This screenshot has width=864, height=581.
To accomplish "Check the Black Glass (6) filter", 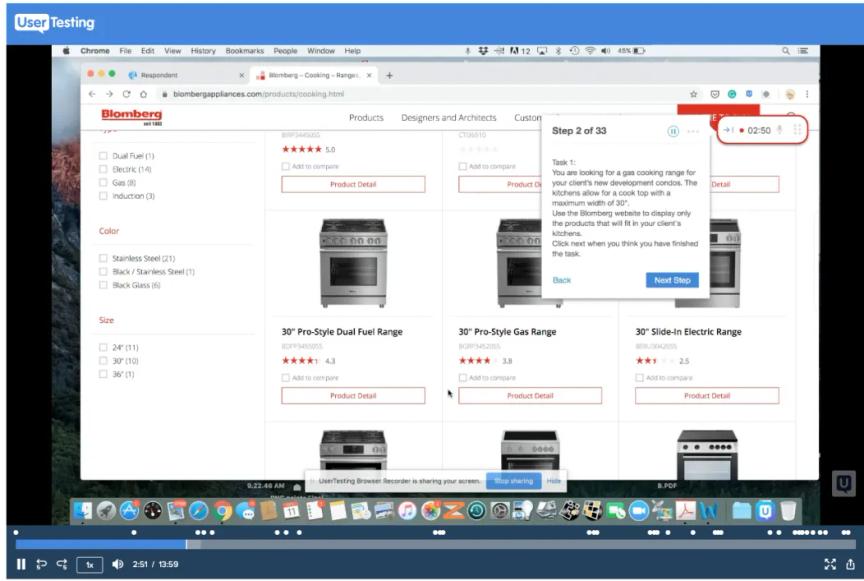I will [x=103, y=285].
